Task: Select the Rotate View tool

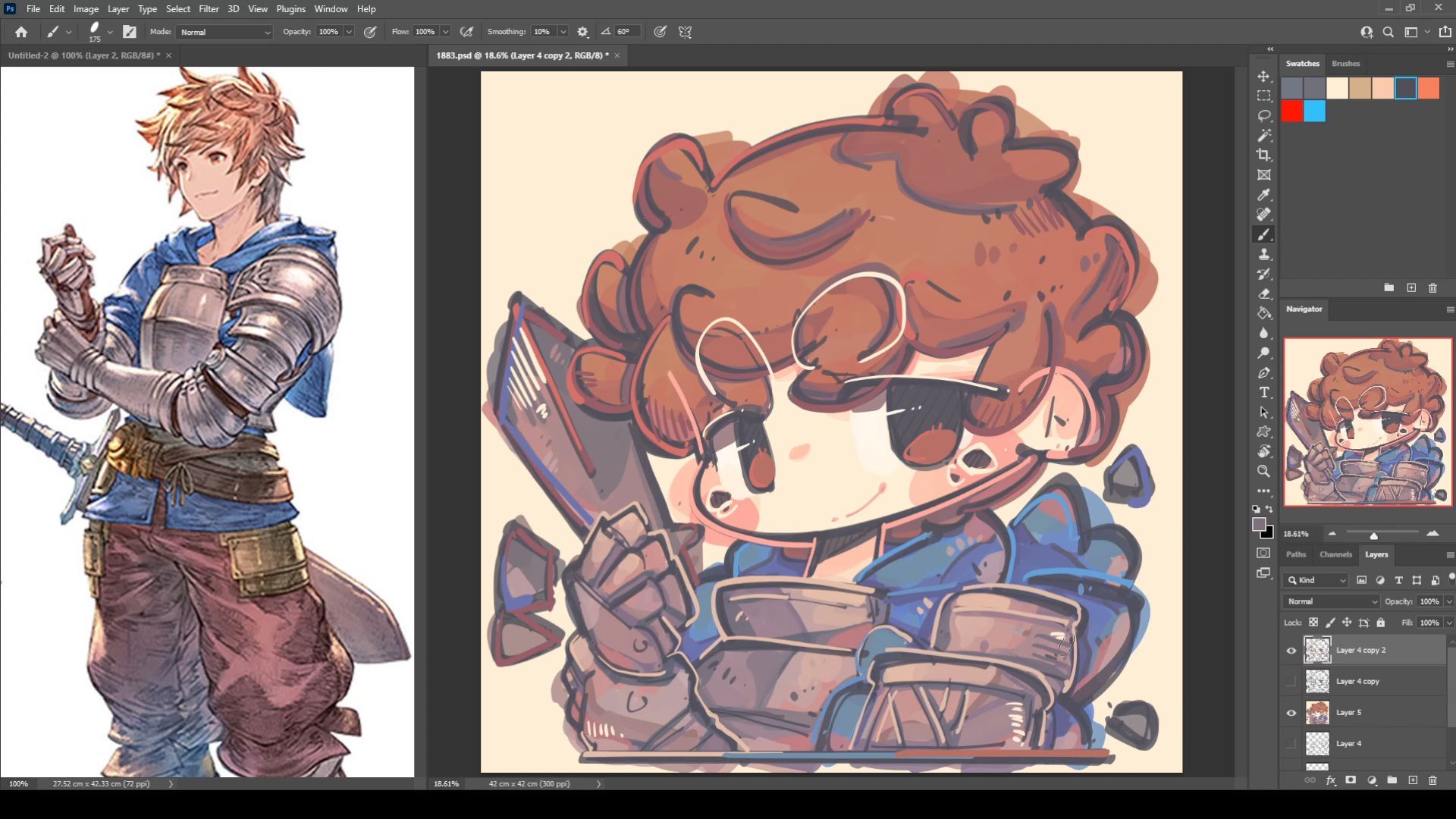Action: tap(1263, 452)
